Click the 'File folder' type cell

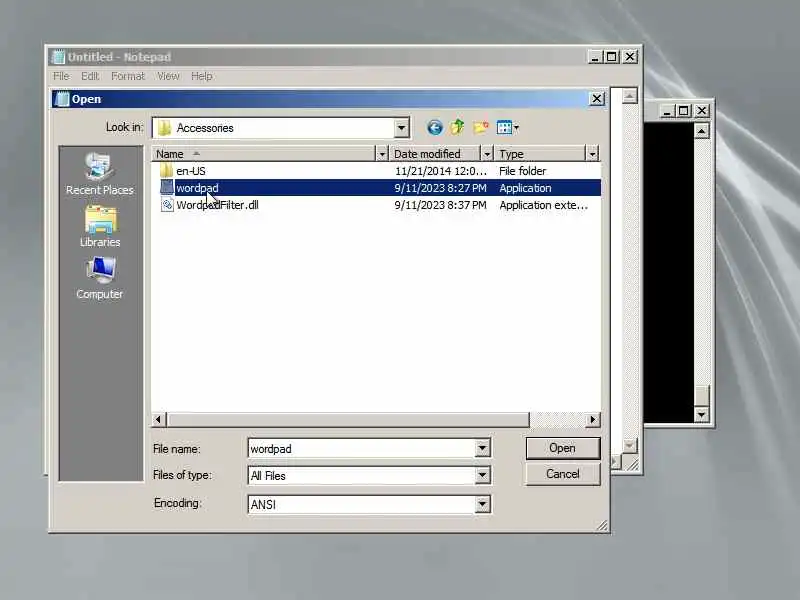pyautogui.click(x=522, y=171)
